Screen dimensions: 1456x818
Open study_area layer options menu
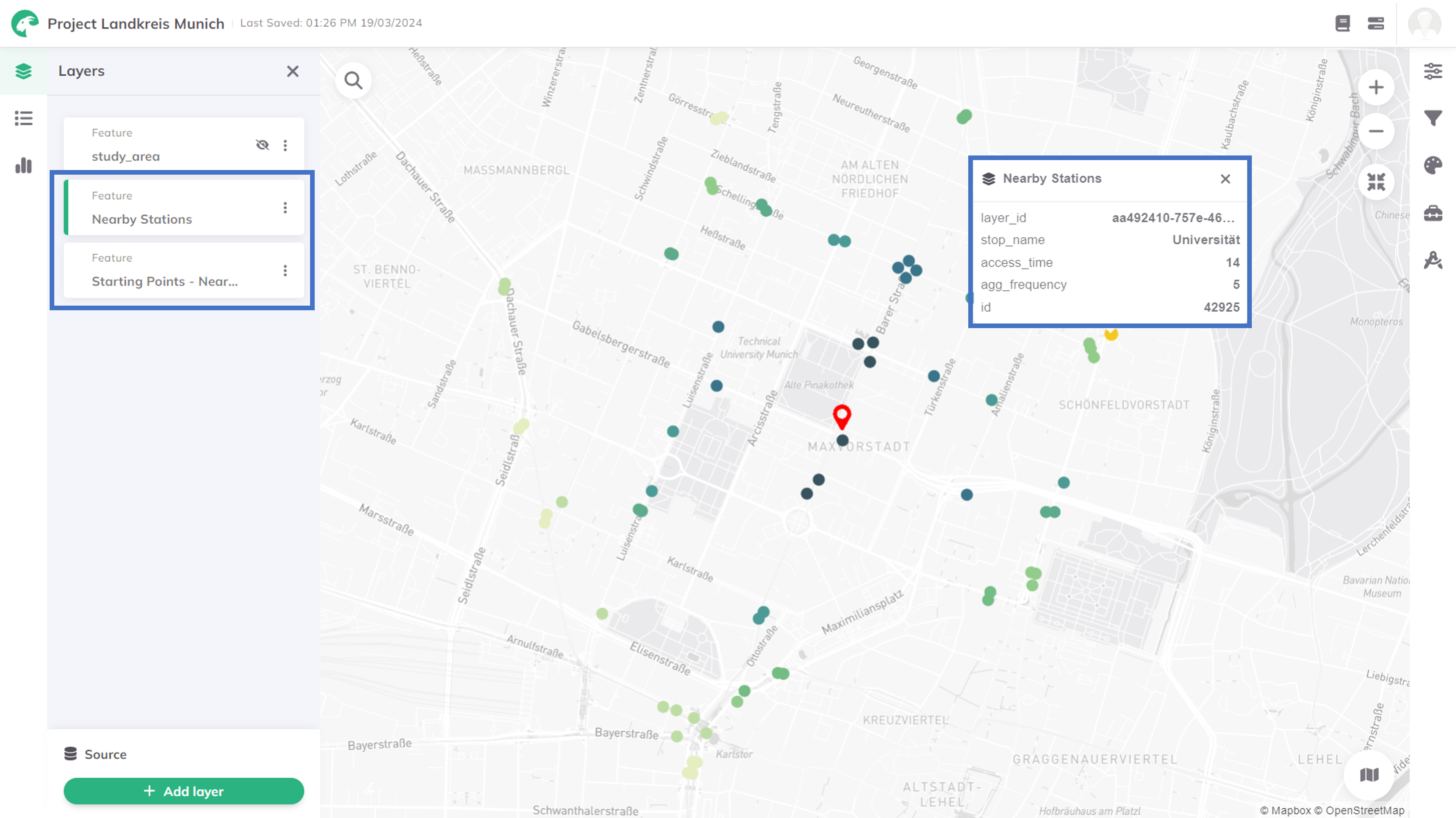pos(286,145)
